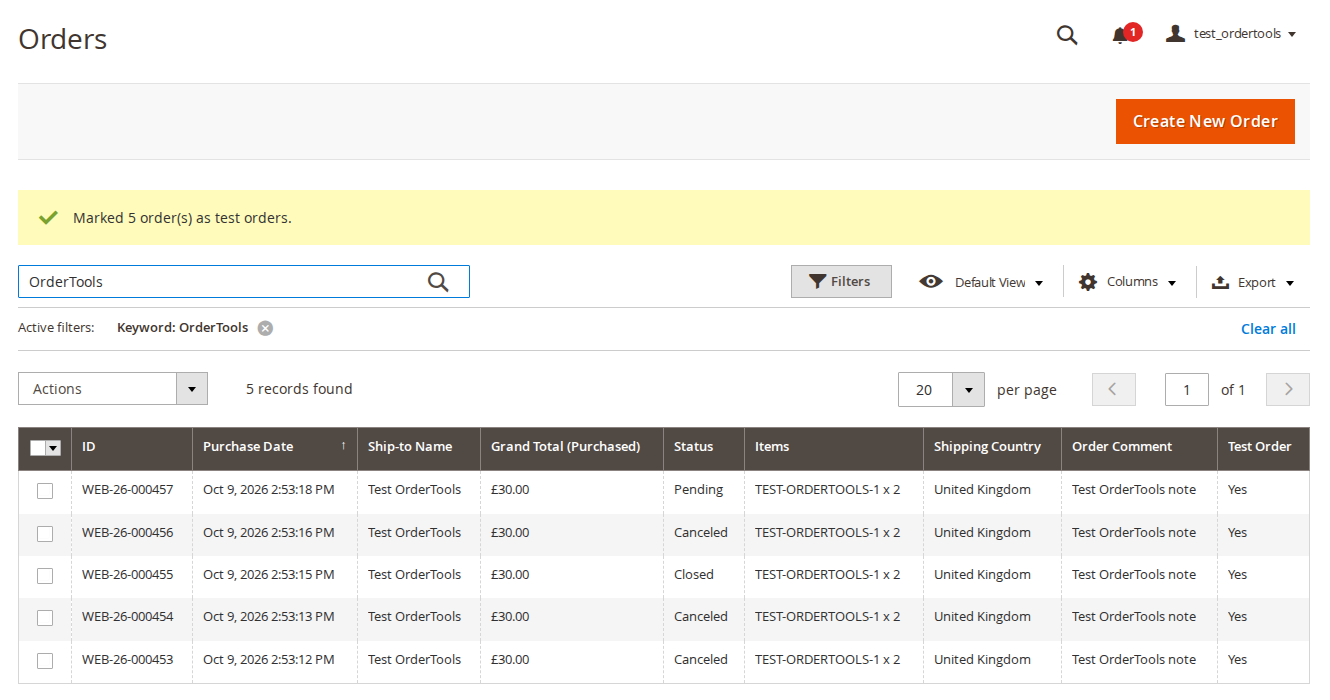Tick the checkbox for order WEB-26-000453
The width and height of the screenshot is (1330, 700).
click(x=45, y=661)
